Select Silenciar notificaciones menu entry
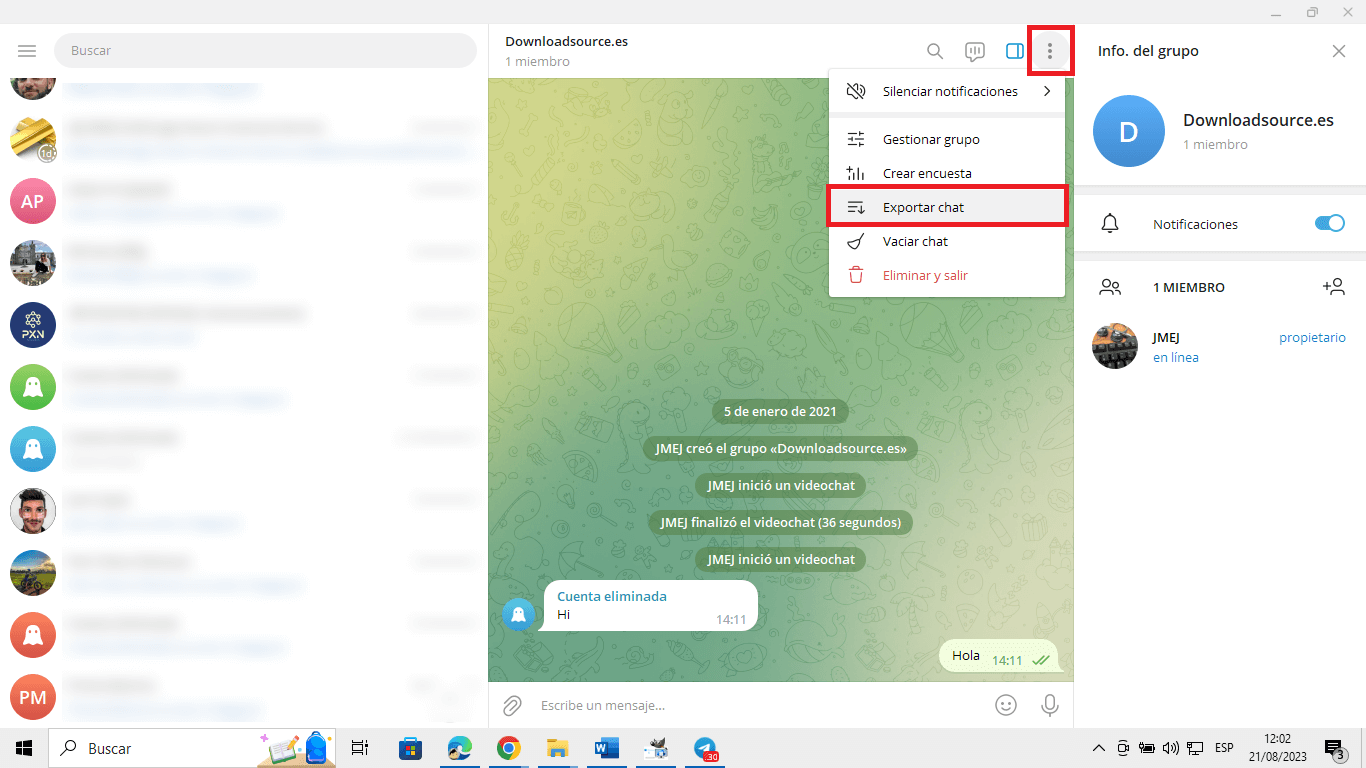This screenshot has width=1366, height=768. click(x=947, y=91)
